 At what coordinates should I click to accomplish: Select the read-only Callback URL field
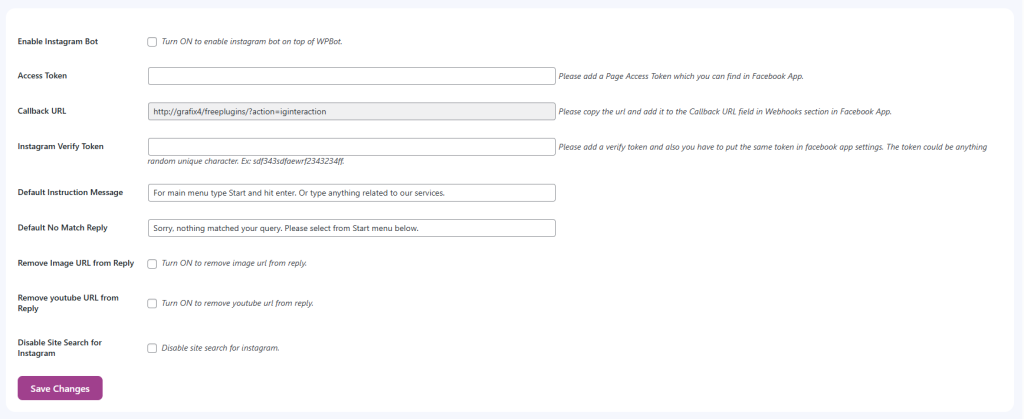[351, 111]
